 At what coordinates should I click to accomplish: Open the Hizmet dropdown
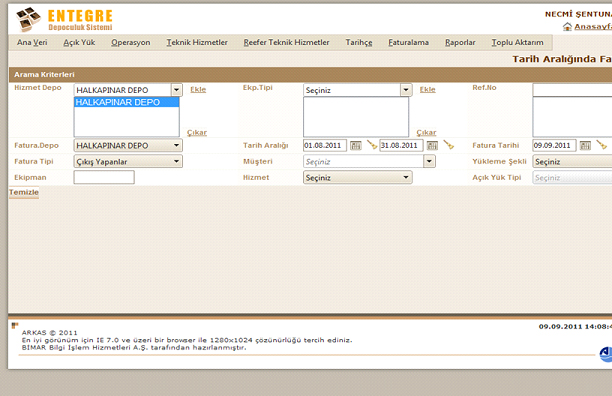358,178
